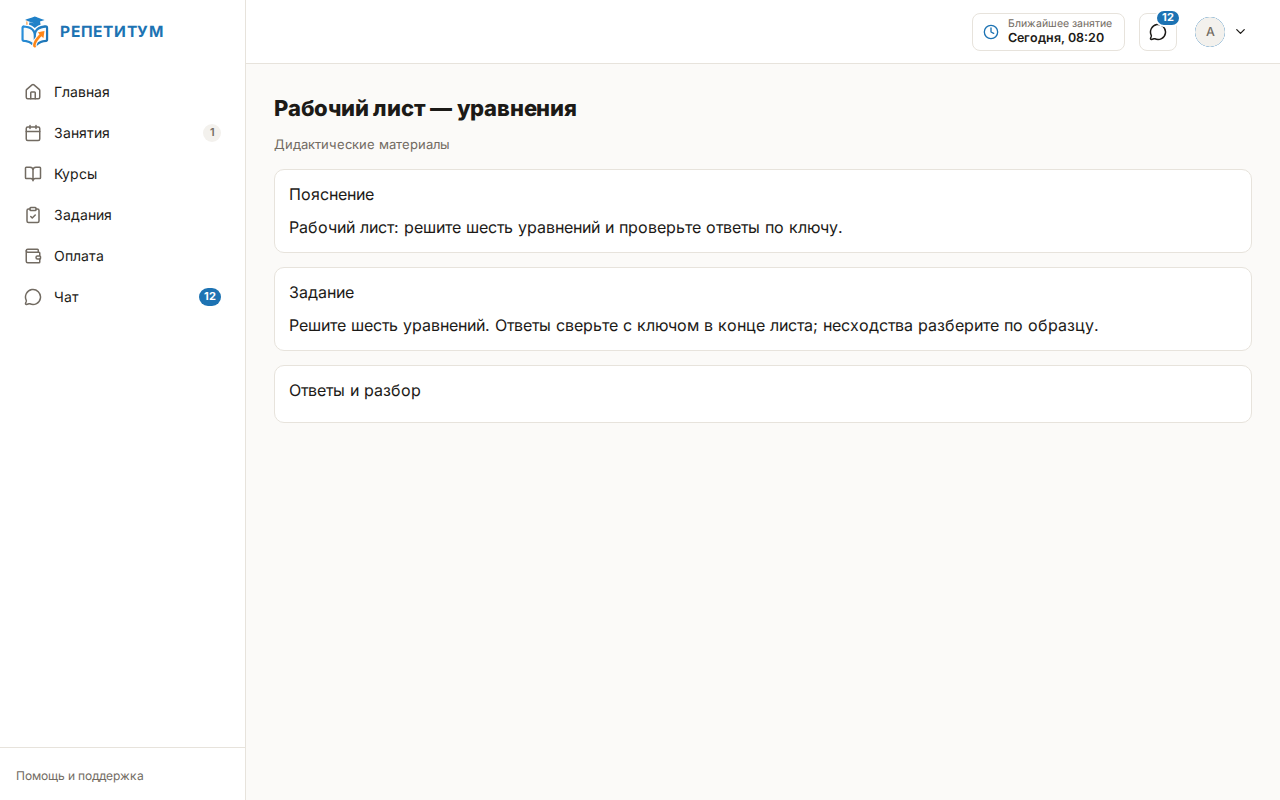The height and width of the screenshot is (800, 1280).
Task: Click the chat bubble icon beside Чат
Action: 33,297
